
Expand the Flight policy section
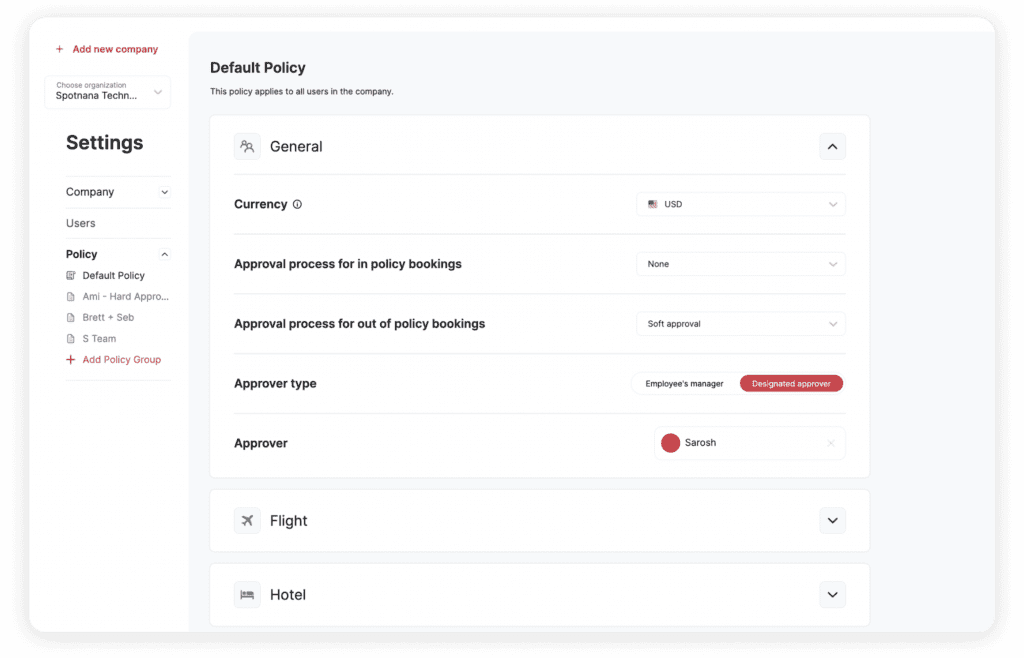click(832, 521)
